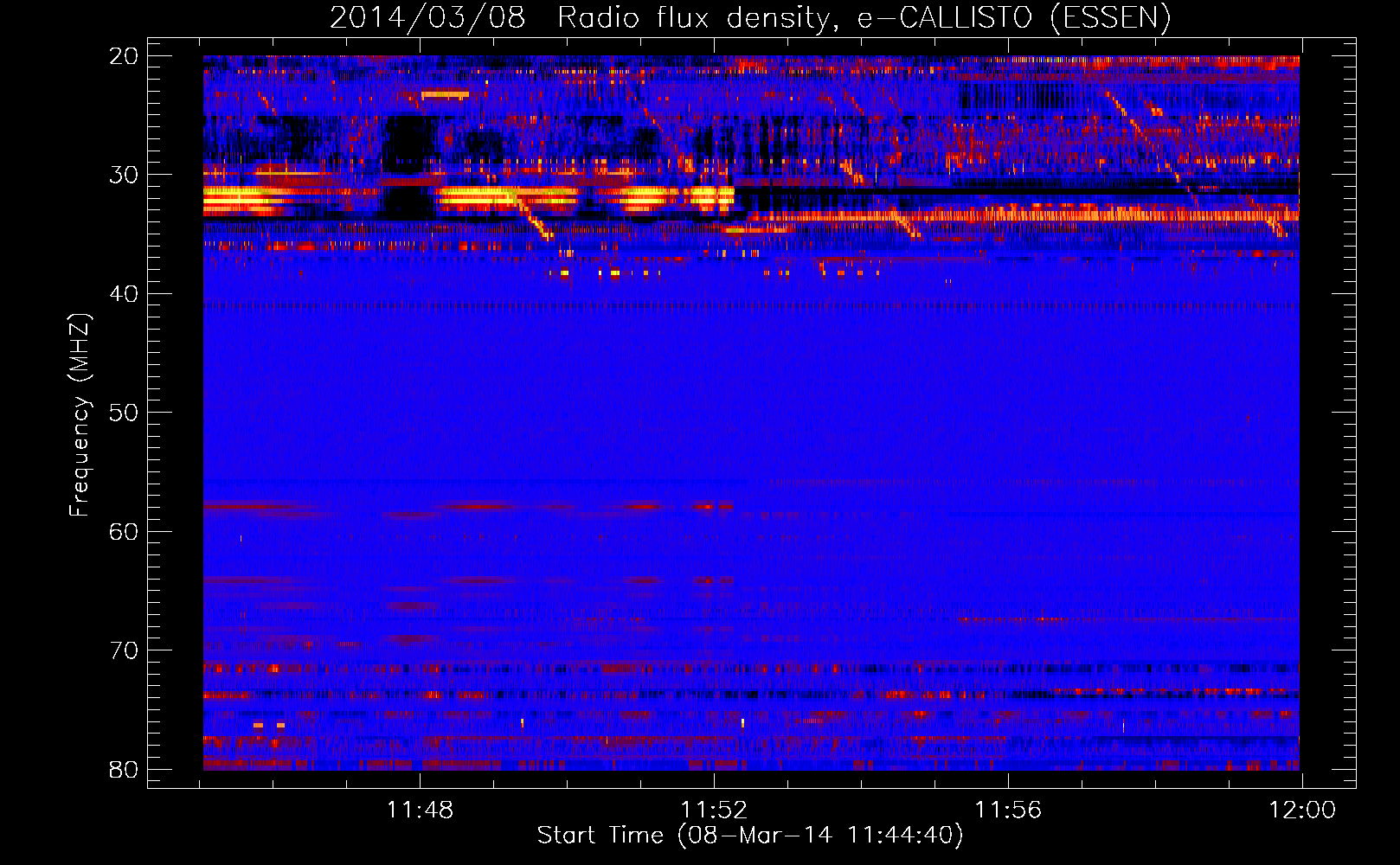1400x865 pixels.
Task: Click the 11:52 time tick label
Action: [714, 811]
